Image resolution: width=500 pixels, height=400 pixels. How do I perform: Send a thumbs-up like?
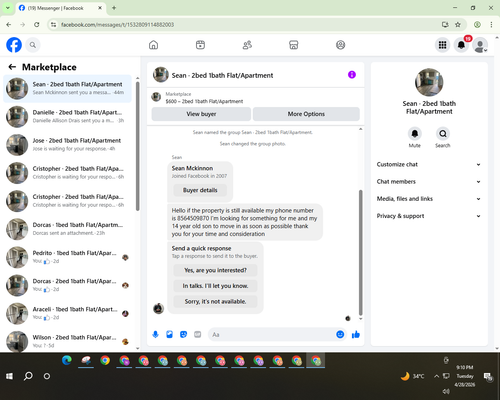point(356,334)
